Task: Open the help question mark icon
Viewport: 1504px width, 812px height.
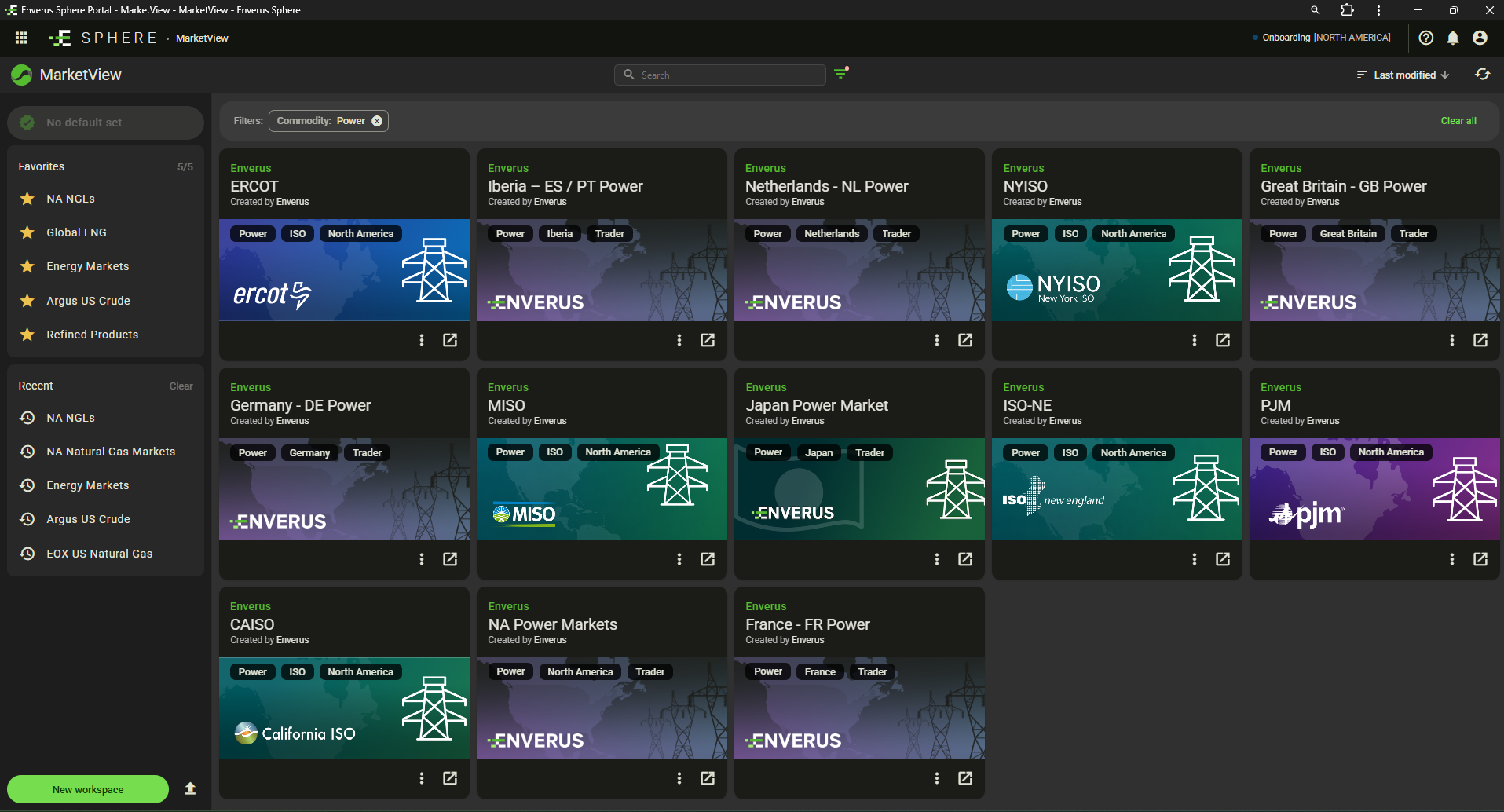Action: [1426, 38]
